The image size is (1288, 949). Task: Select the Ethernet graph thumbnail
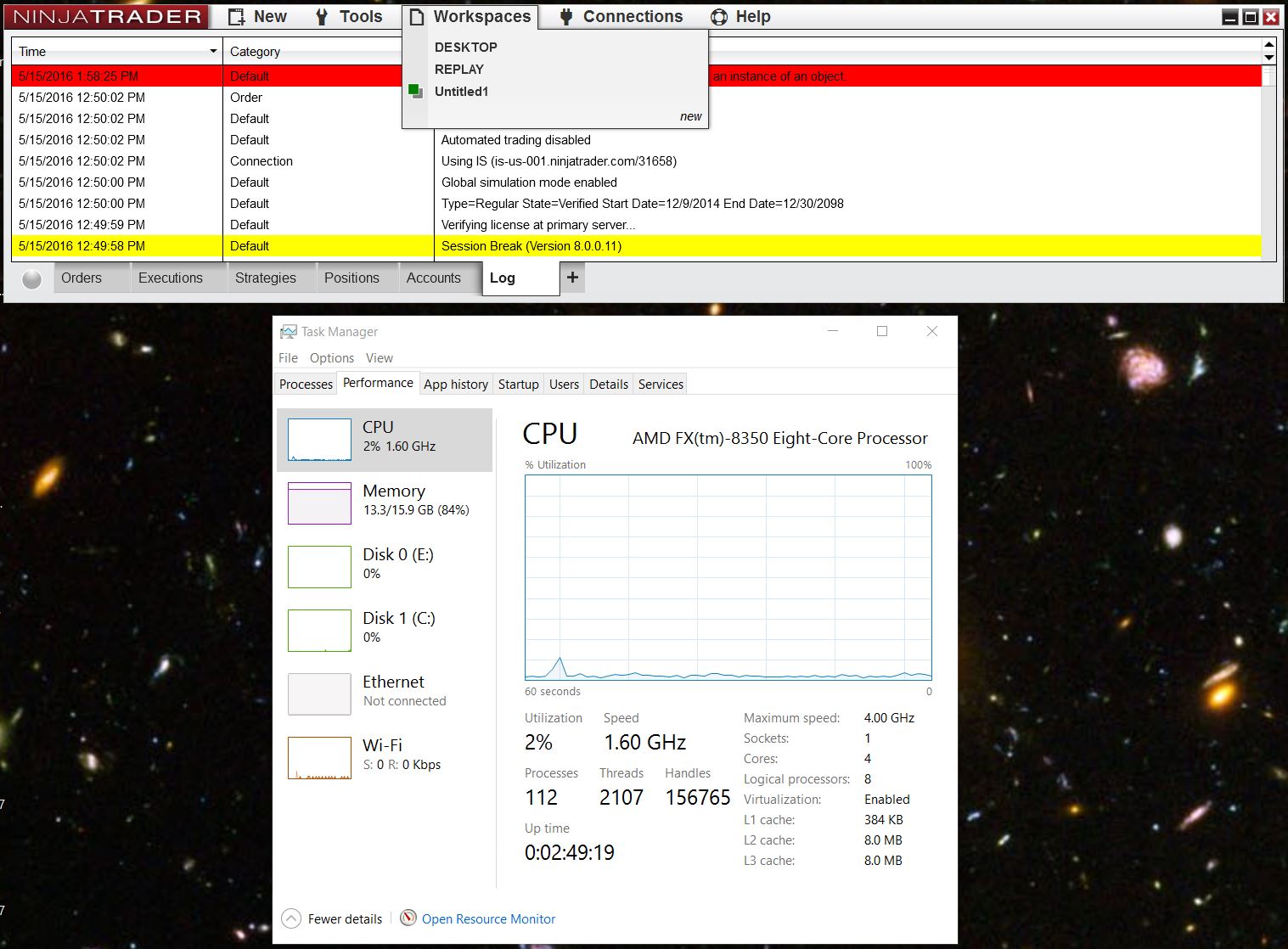319,694
